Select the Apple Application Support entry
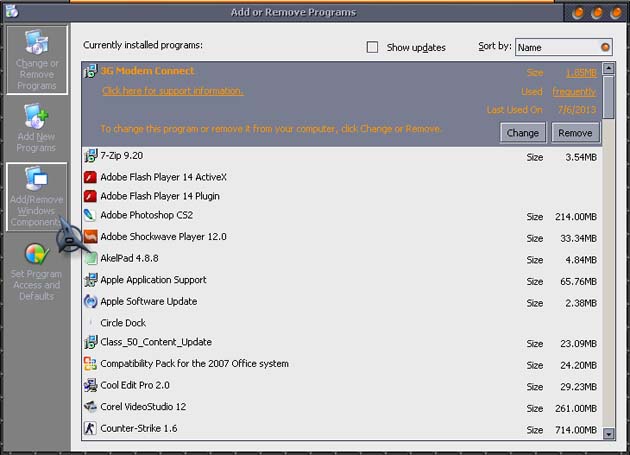This screenshot has width=630, height=455. (342, 280)
